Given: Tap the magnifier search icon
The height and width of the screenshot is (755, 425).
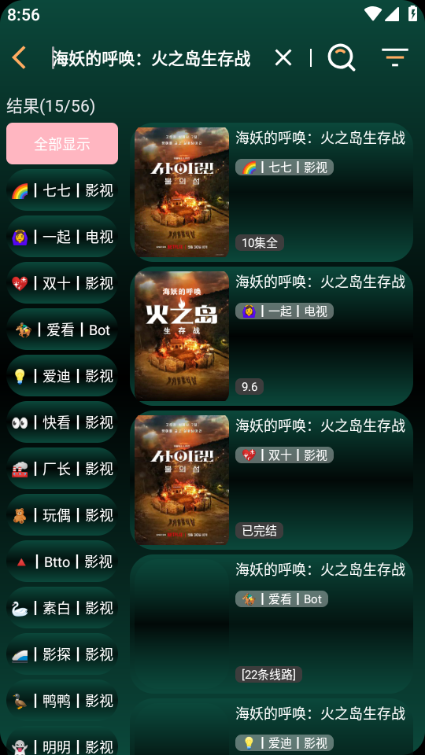Looking at the screenshot, I should [x=341, y=58].
